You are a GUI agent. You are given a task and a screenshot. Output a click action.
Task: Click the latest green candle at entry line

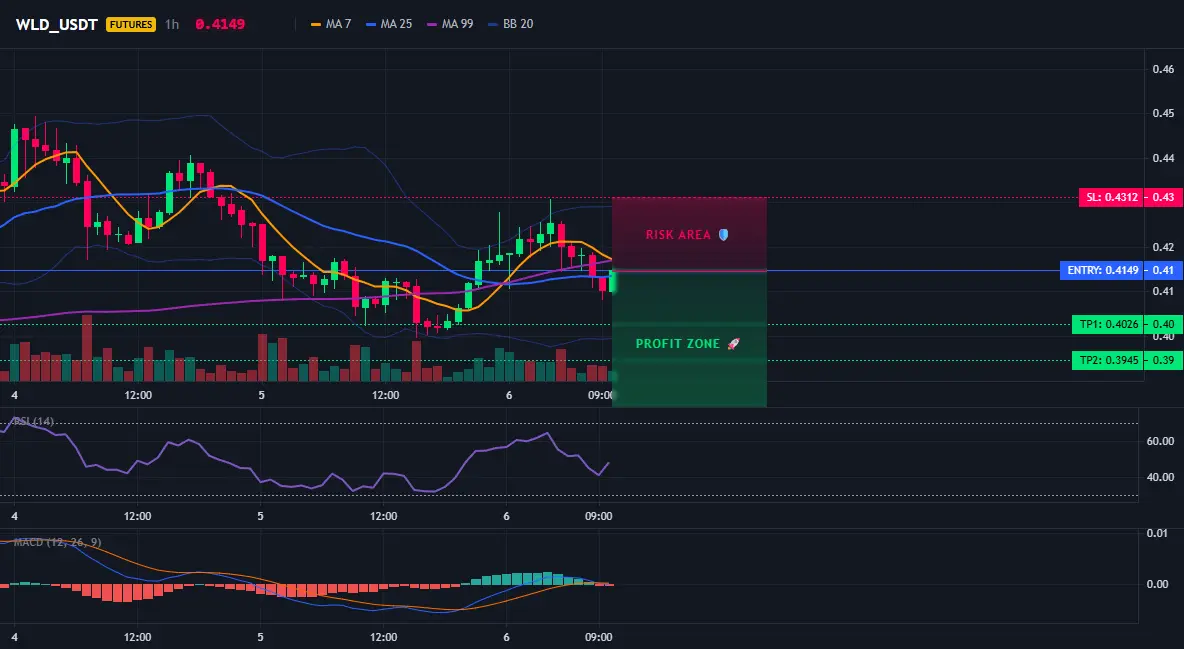(x=612, y=282)
